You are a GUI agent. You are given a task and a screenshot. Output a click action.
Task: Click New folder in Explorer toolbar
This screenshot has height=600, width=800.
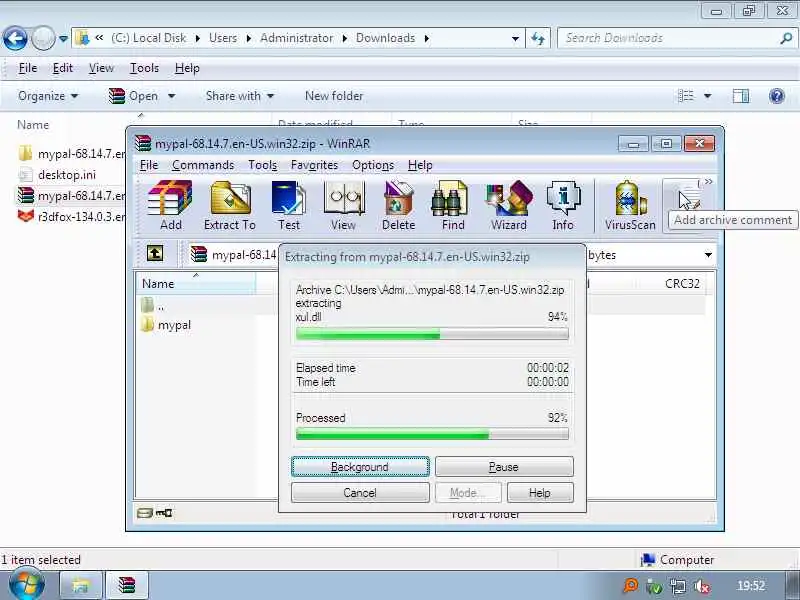[x=334, y=96]
